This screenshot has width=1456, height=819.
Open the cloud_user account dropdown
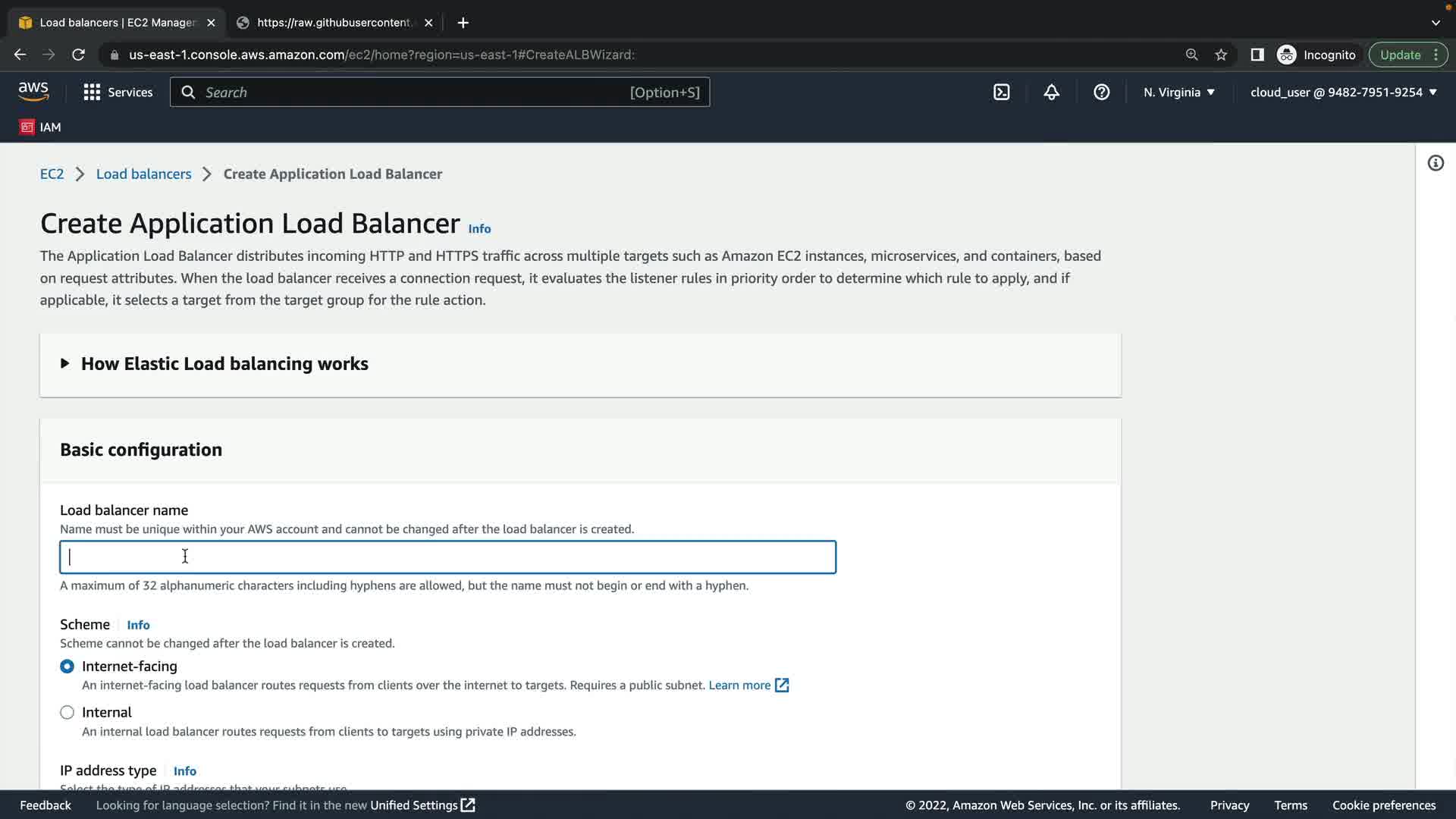click(x=1343, y=93)
